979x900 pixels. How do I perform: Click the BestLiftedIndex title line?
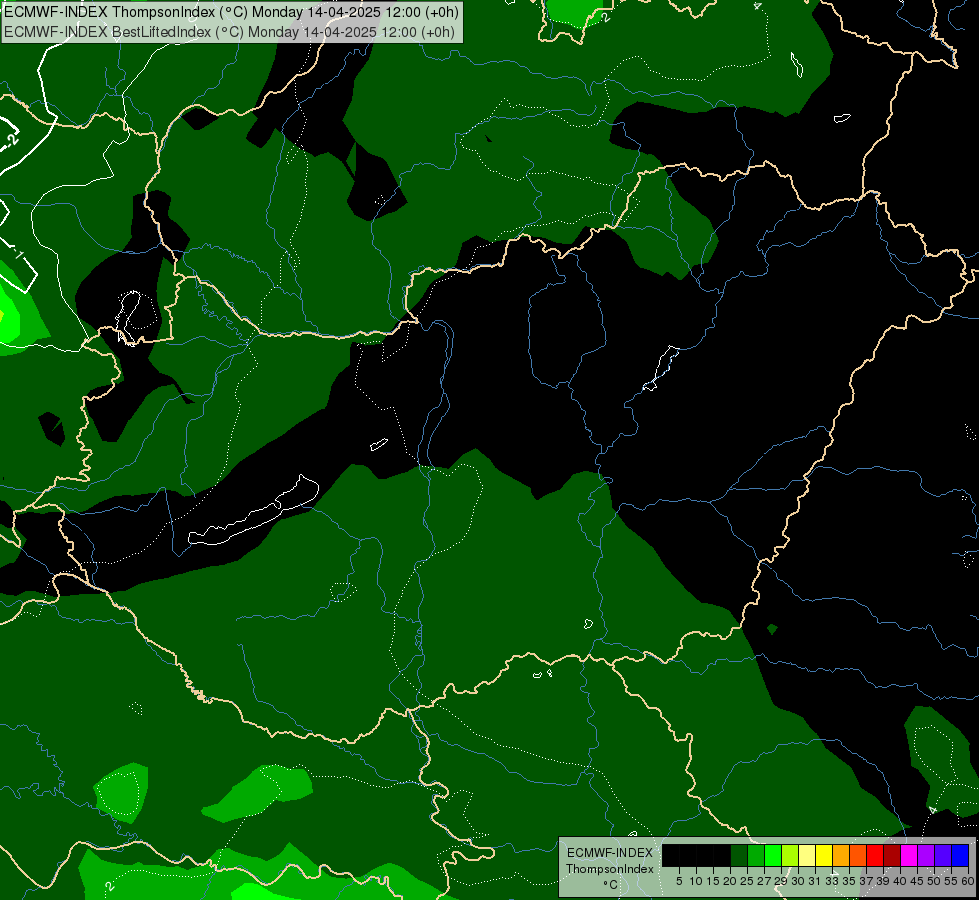tap(230, 32)
